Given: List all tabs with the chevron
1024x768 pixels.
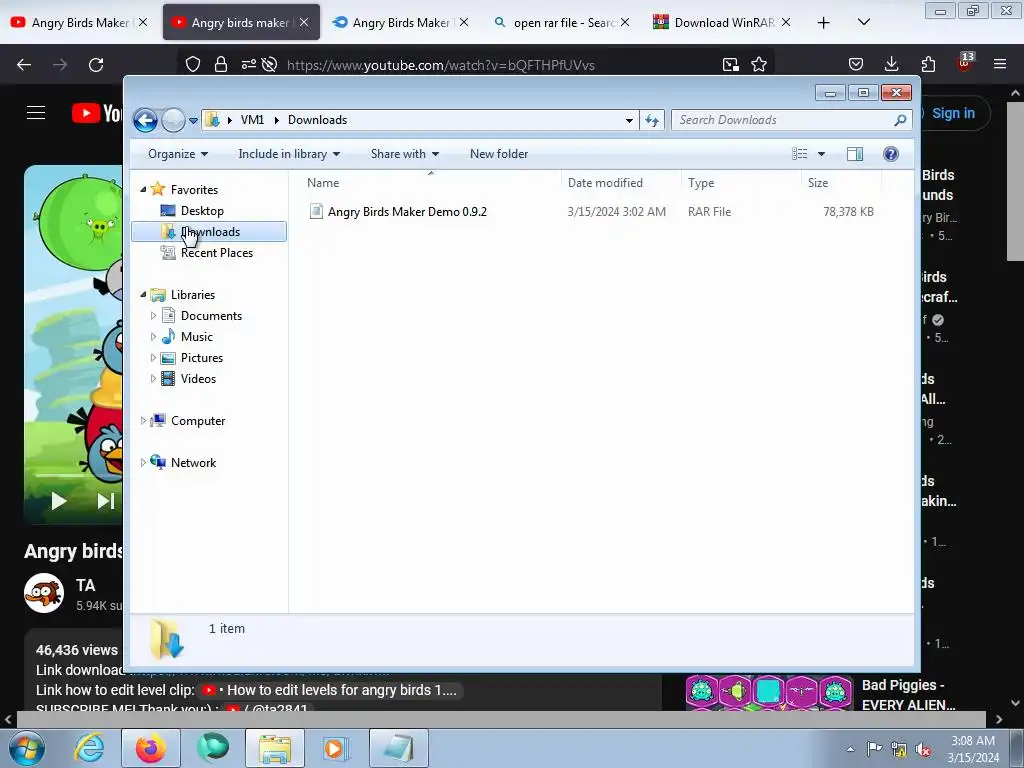Looking at the screenshot, I should (x=863, y=22).
